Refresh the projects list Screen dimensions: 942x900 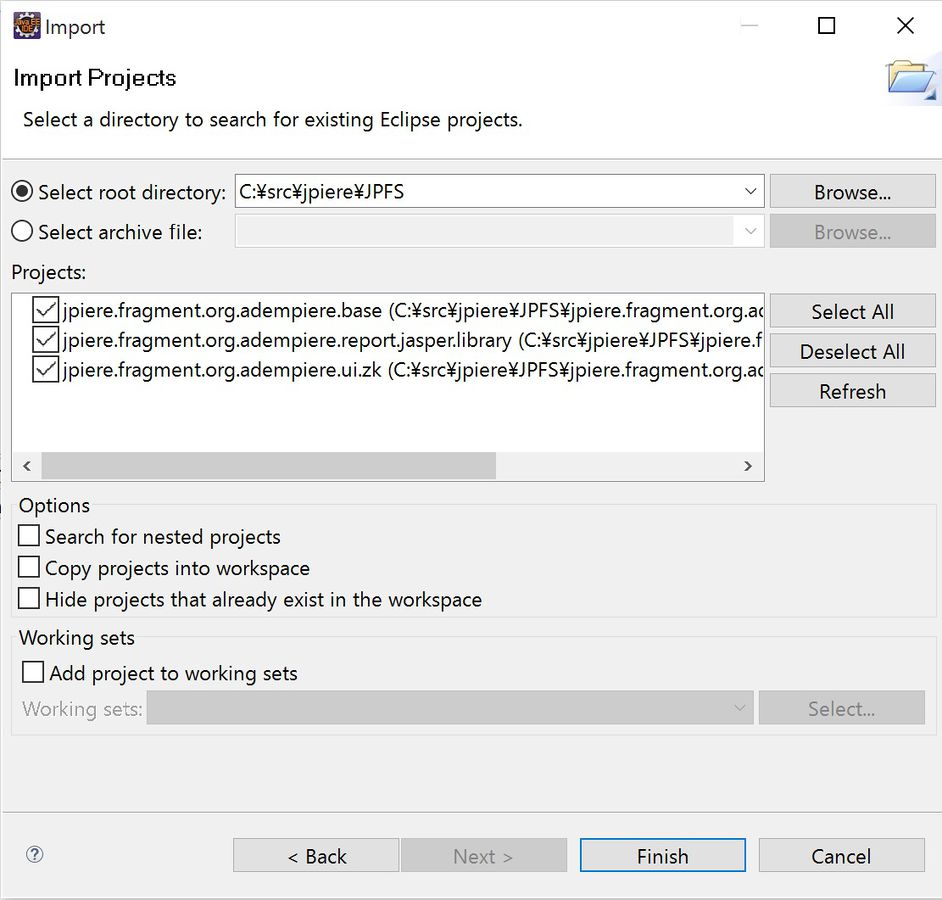click(x=852, y=391)
